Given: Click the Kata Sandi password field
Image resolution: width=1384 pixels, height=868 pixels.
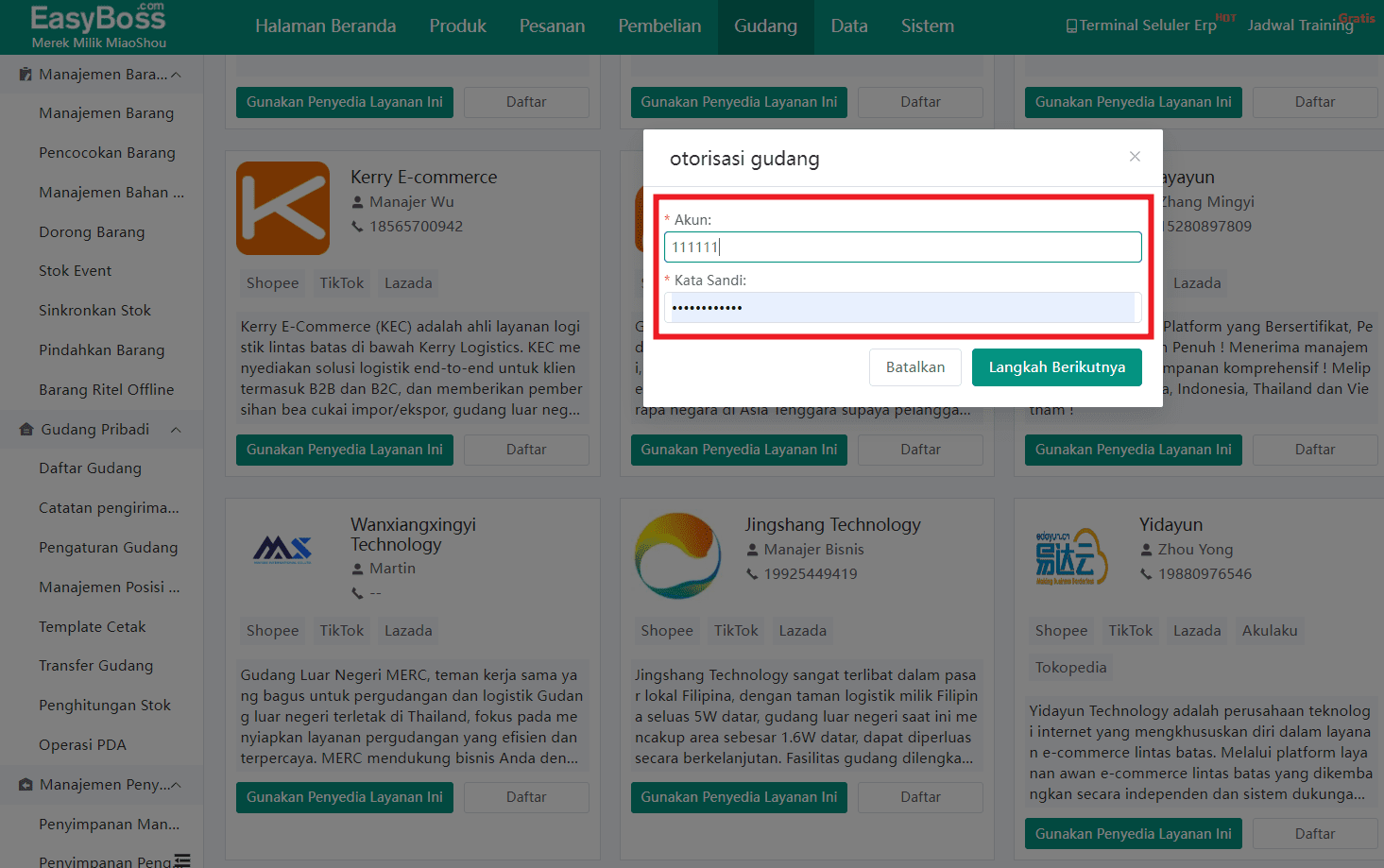Looking at the screenshot, I should (902, 307).
